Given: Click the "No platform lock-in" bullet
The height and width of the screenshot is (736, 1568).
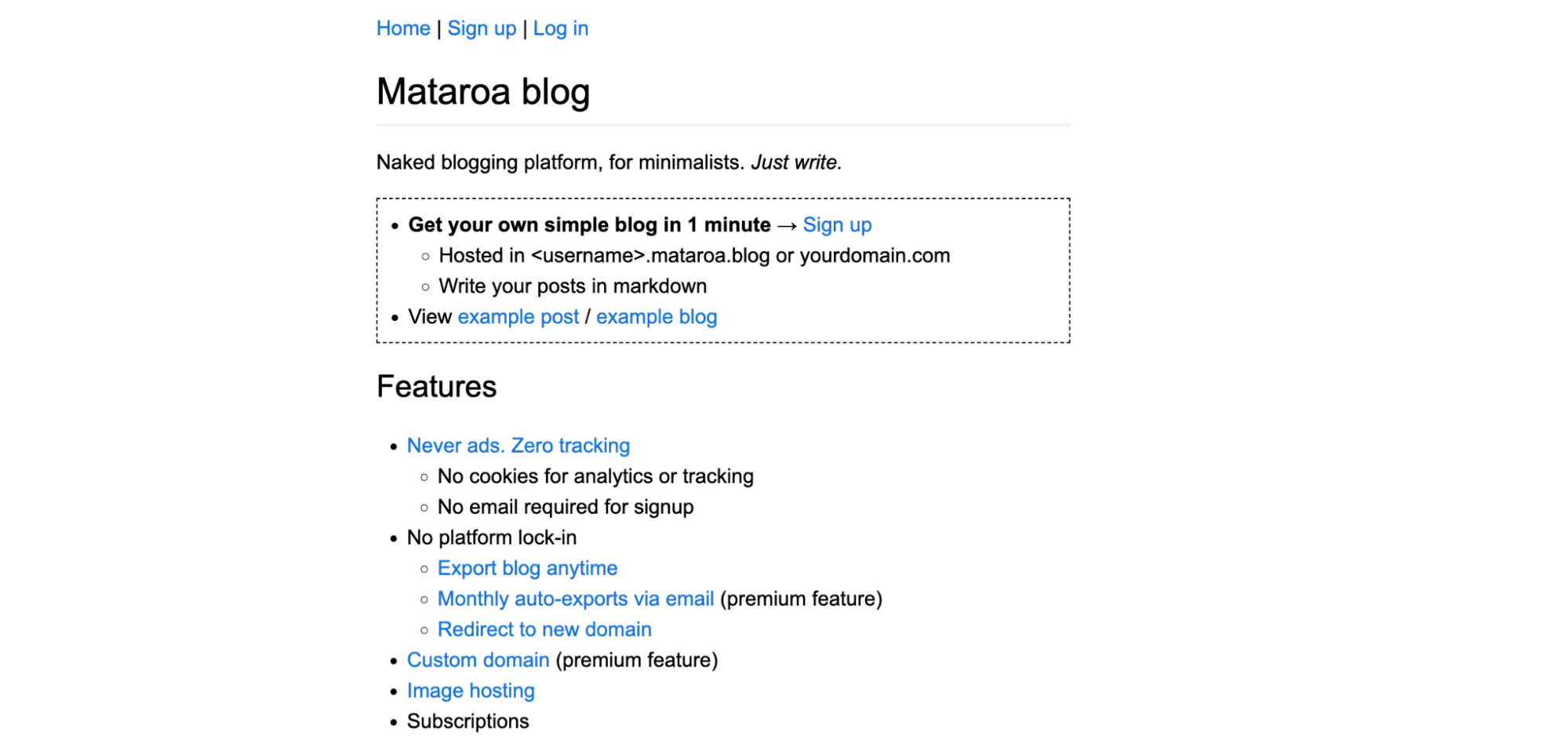Looking at the screenshot, I should (x=491, y=537).
